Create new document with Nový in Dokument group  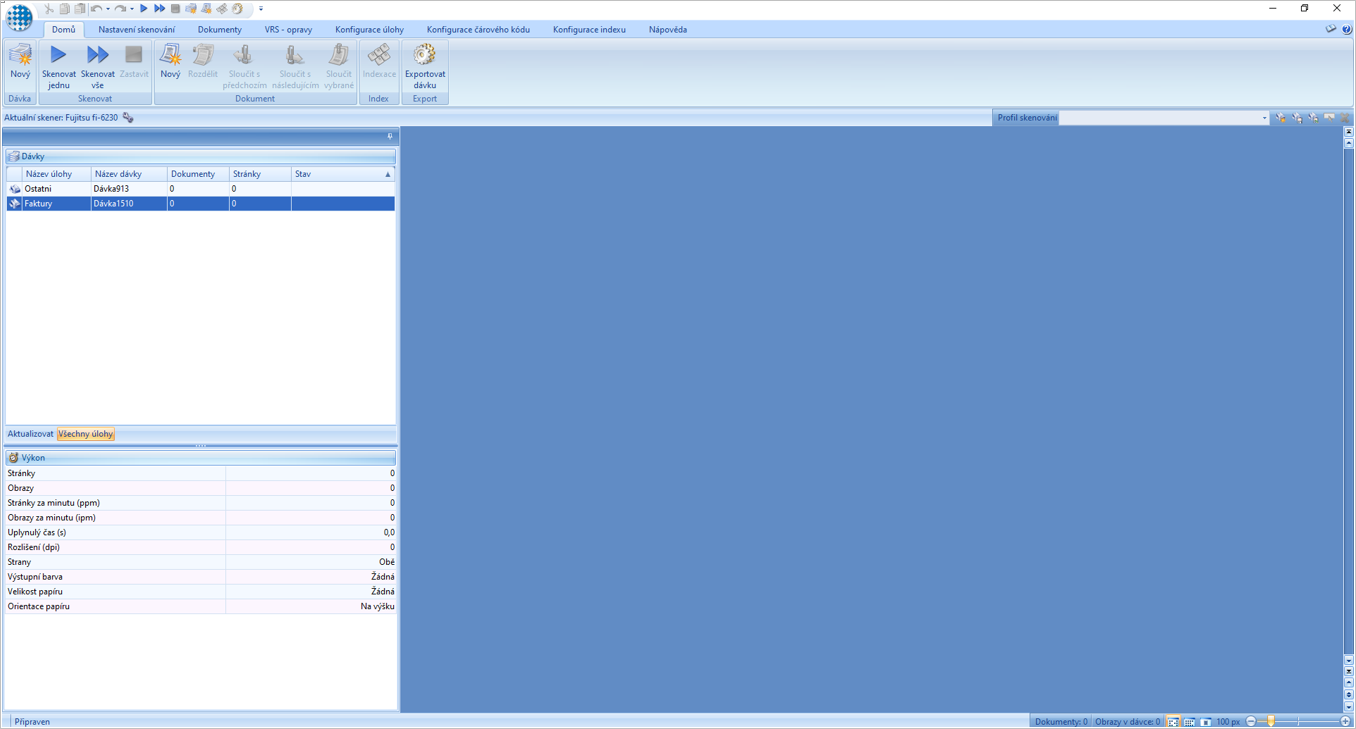(170, 62)
